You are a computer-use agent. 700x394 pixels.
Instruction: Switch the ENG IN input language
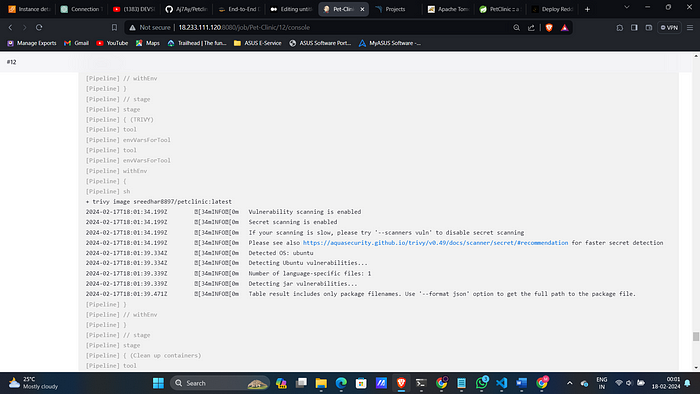pos(602,383)
